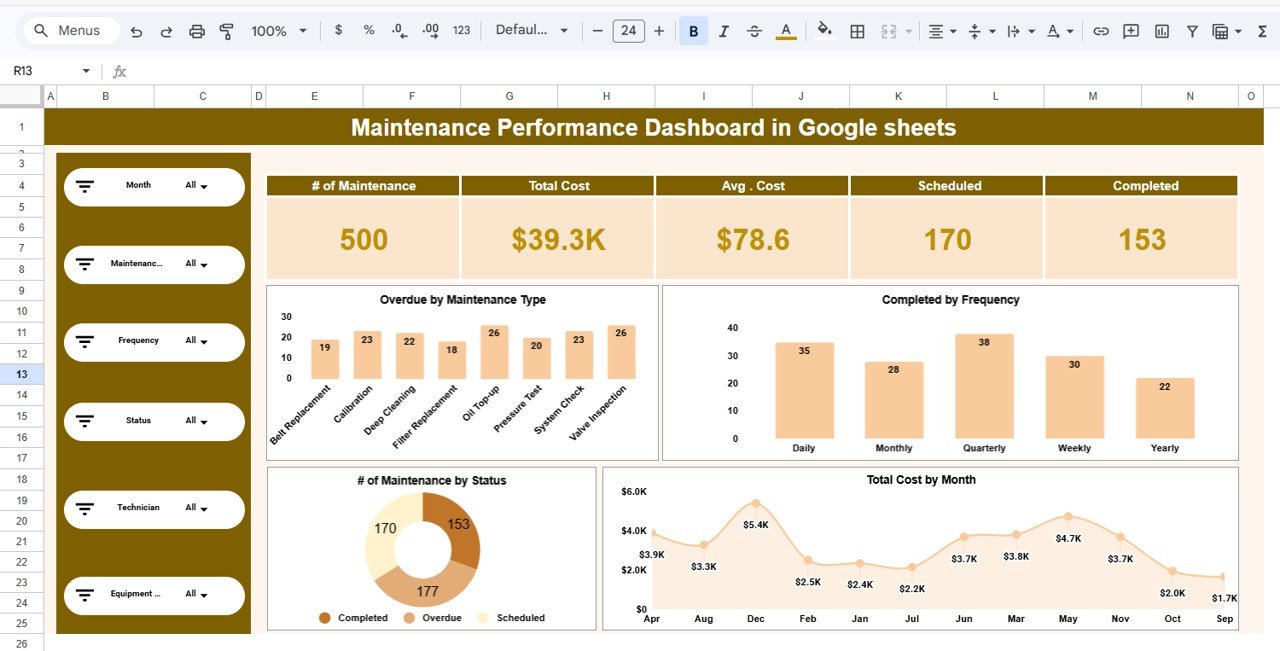Image resolution: width=1280 pixels, height=651 pixels.
Task: Select the column F header
Action: click(x=412, y=96)
